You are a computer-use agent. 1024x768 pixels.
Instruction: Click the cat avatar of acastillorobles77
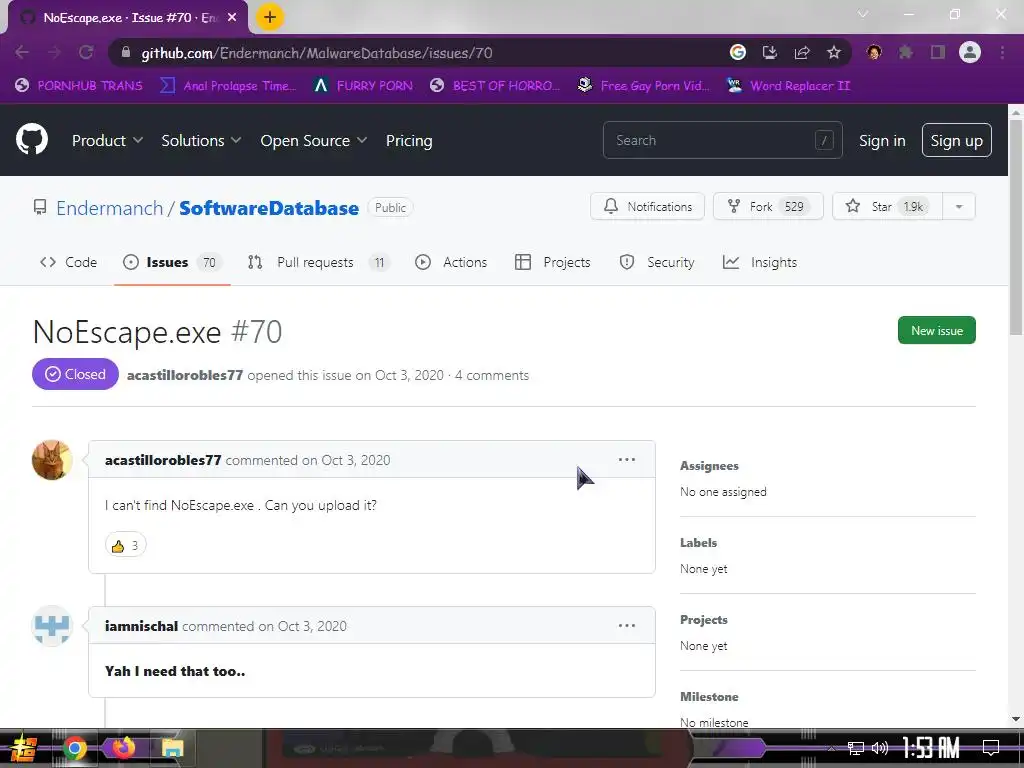pos(52,460)
